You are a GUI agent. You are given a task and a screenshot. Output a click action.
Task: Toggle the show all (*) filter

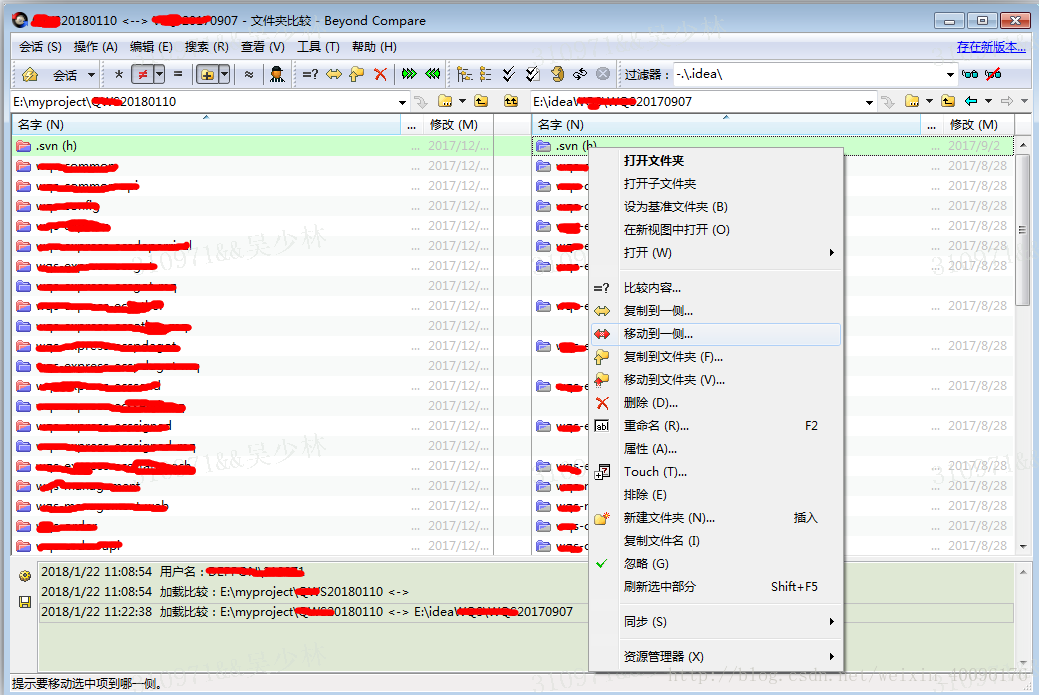pos(119,74)
